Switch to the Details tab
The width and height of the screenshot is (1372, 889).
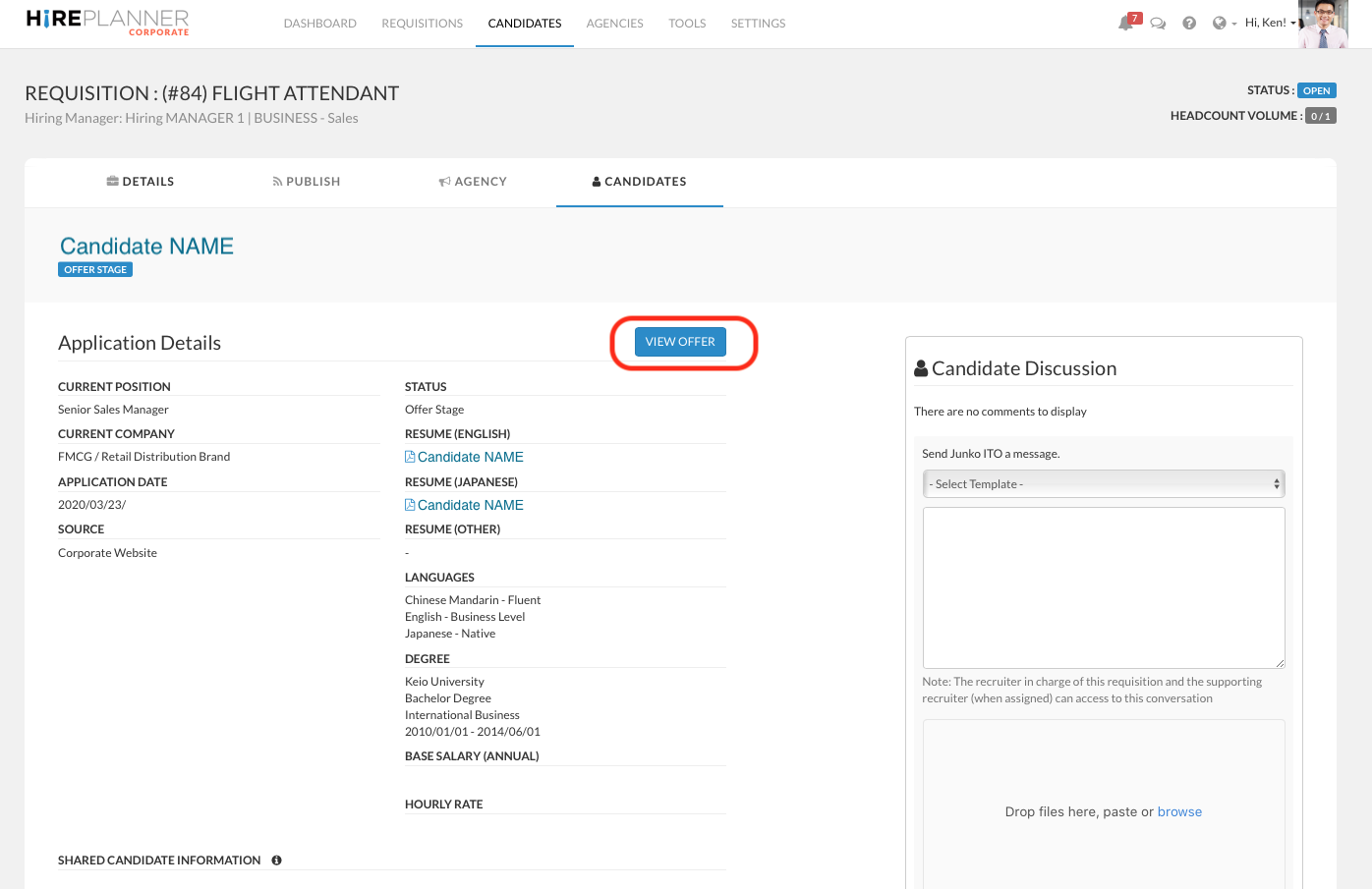click(141, 182)
